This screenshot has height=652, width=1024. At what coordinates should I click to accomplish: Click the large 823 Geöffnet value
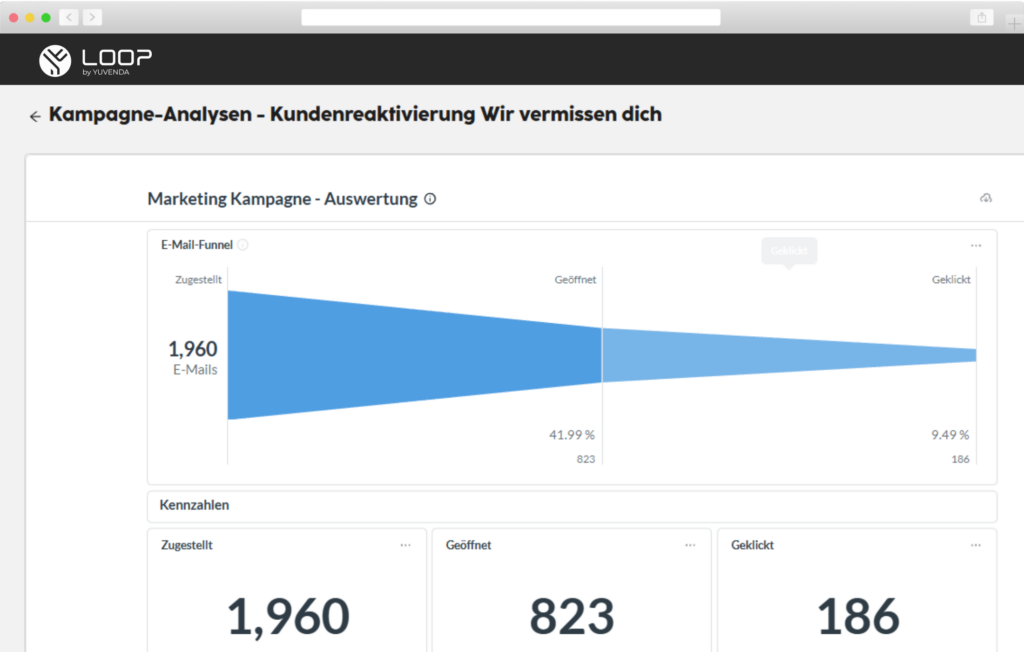pyautogui.click(x=572, y=617)
